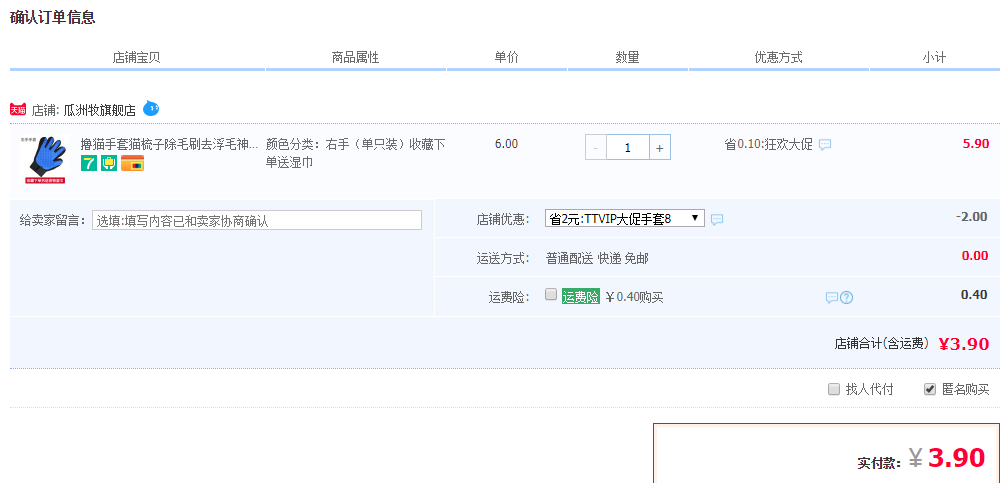This screenshot has height=483, width=1007.
Task: Click the shipping fee 0.00 value
Action: [975, 256]
